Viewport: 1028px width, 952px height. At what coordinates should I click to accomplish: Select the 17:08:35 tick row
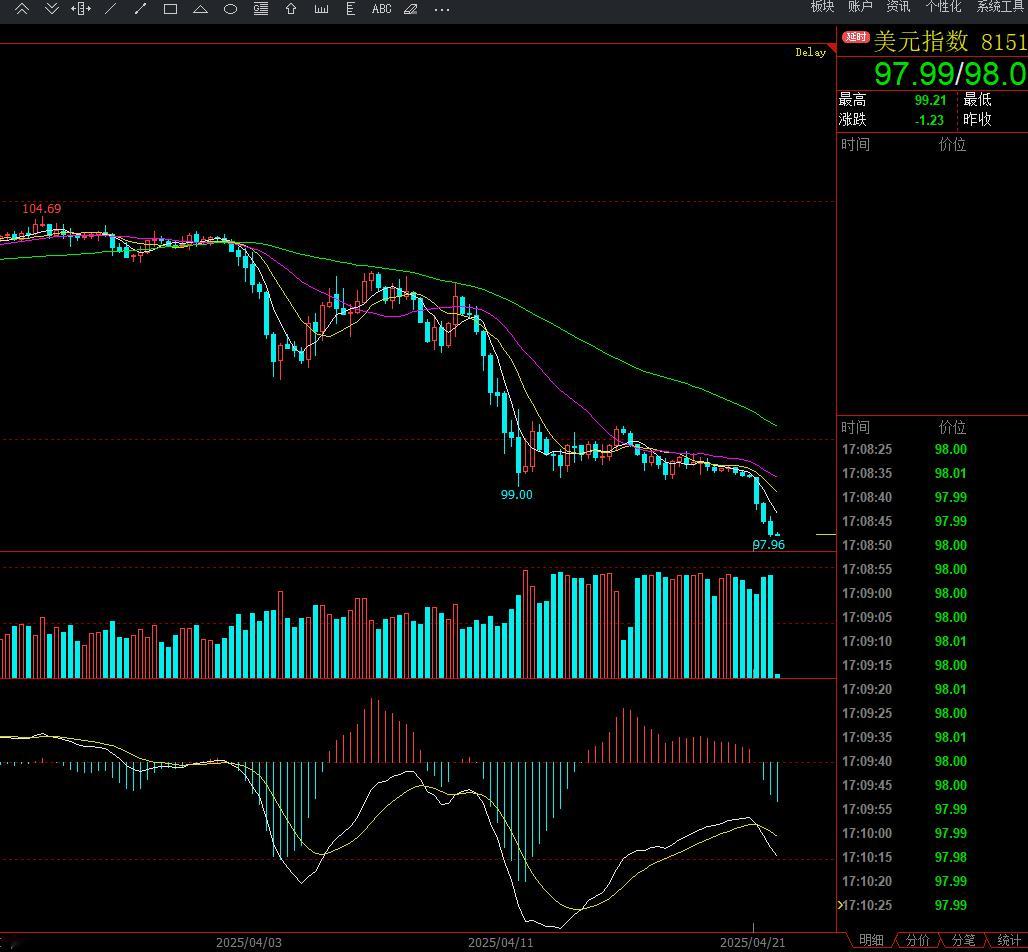(932, 473)
